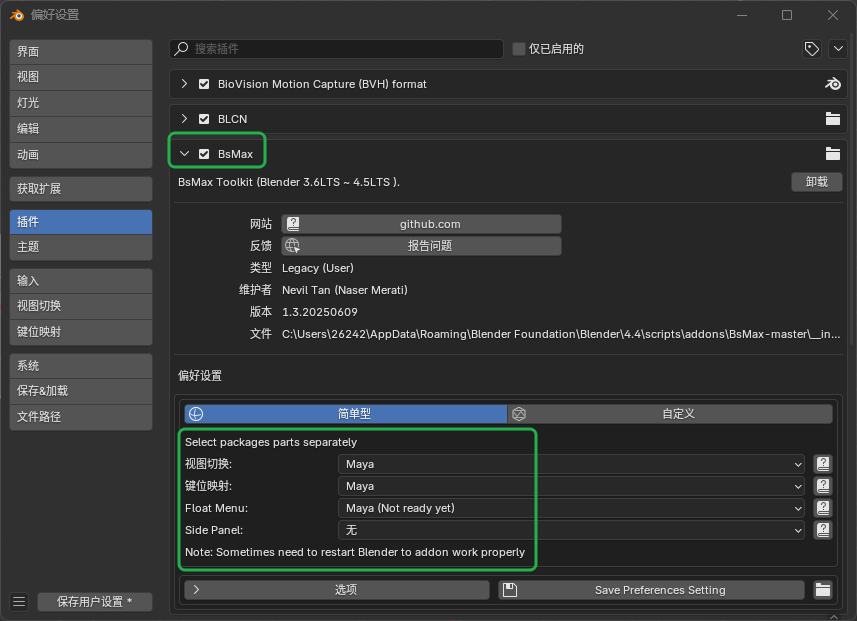This screenshot has height=621, width=857.
Task: Open the 保存&加载 (Save & Load) section
Action: (x=81, y=391)
